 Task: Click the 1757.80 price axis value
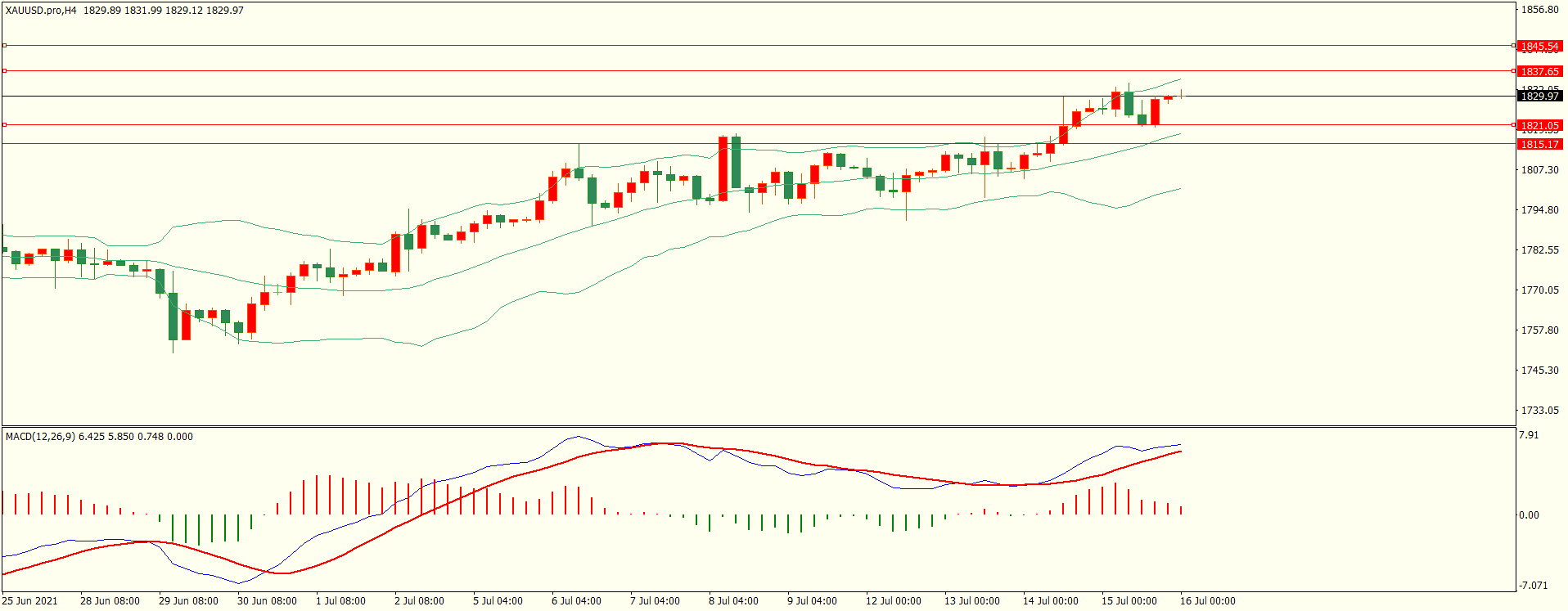pyautogui.click(x=1539, y=330)
